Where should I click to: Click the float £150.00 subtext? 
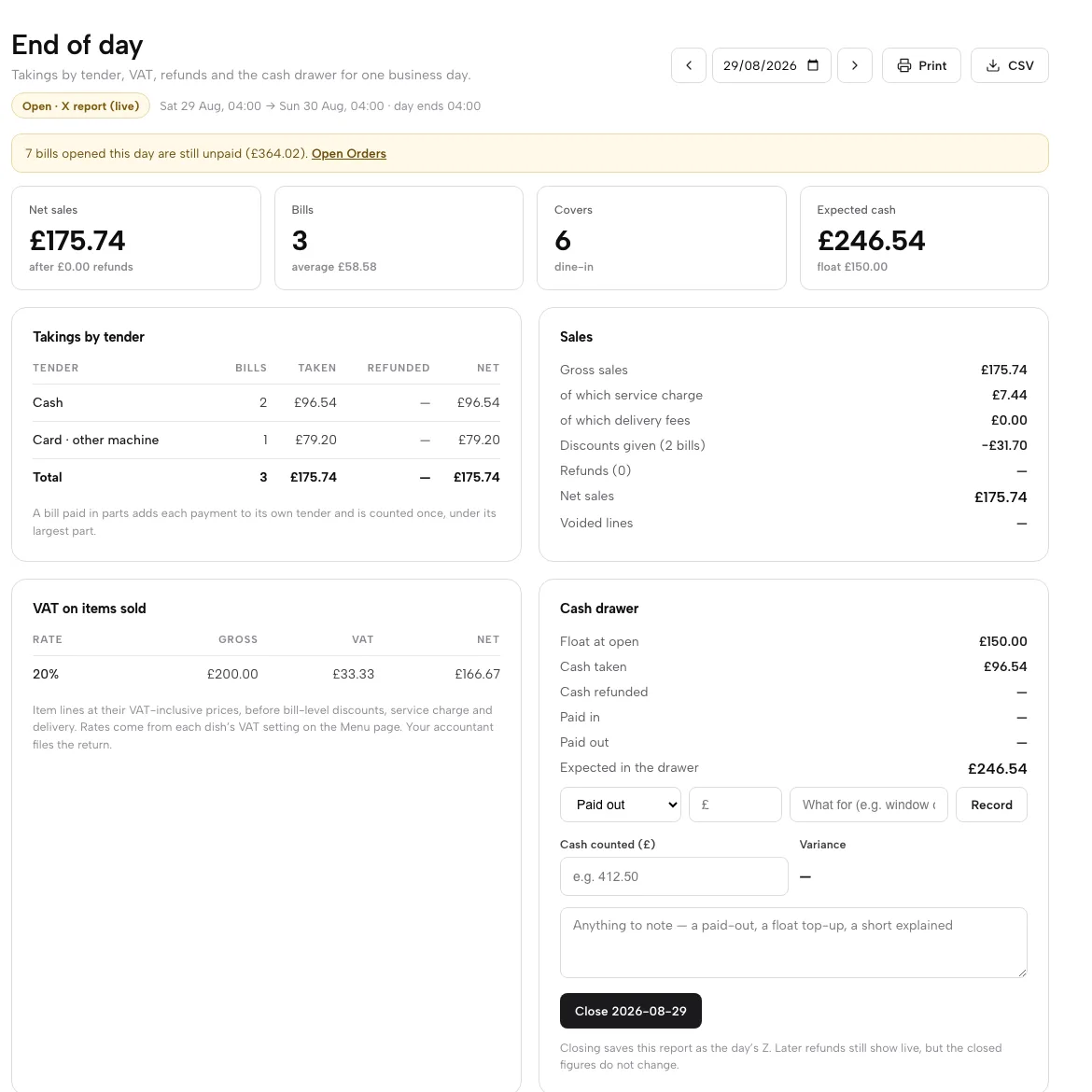point(852,267)
